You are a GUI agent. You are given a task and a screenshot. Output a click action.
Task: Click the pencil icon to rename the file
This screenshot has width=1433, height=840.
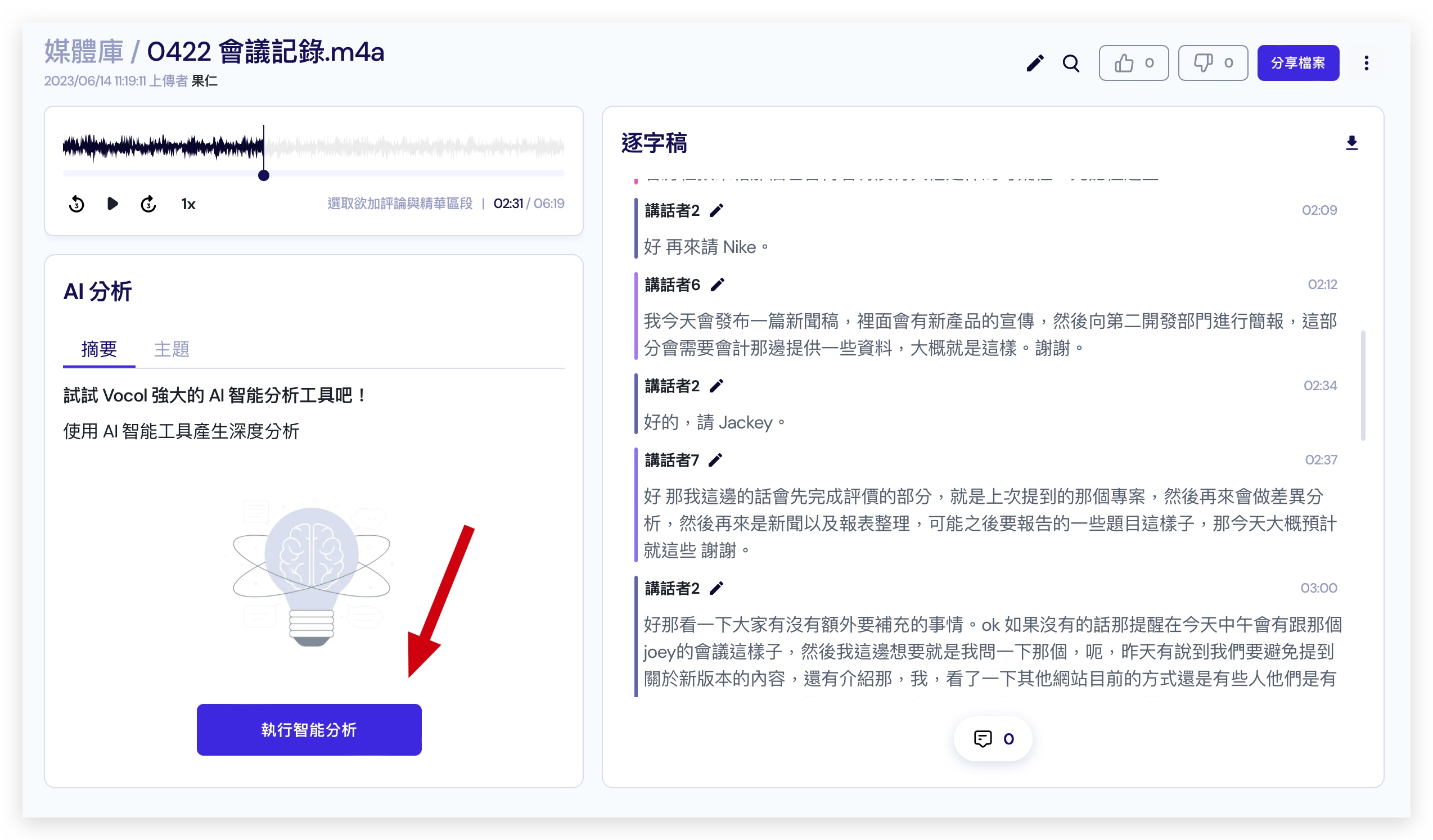click(1035, 63)
